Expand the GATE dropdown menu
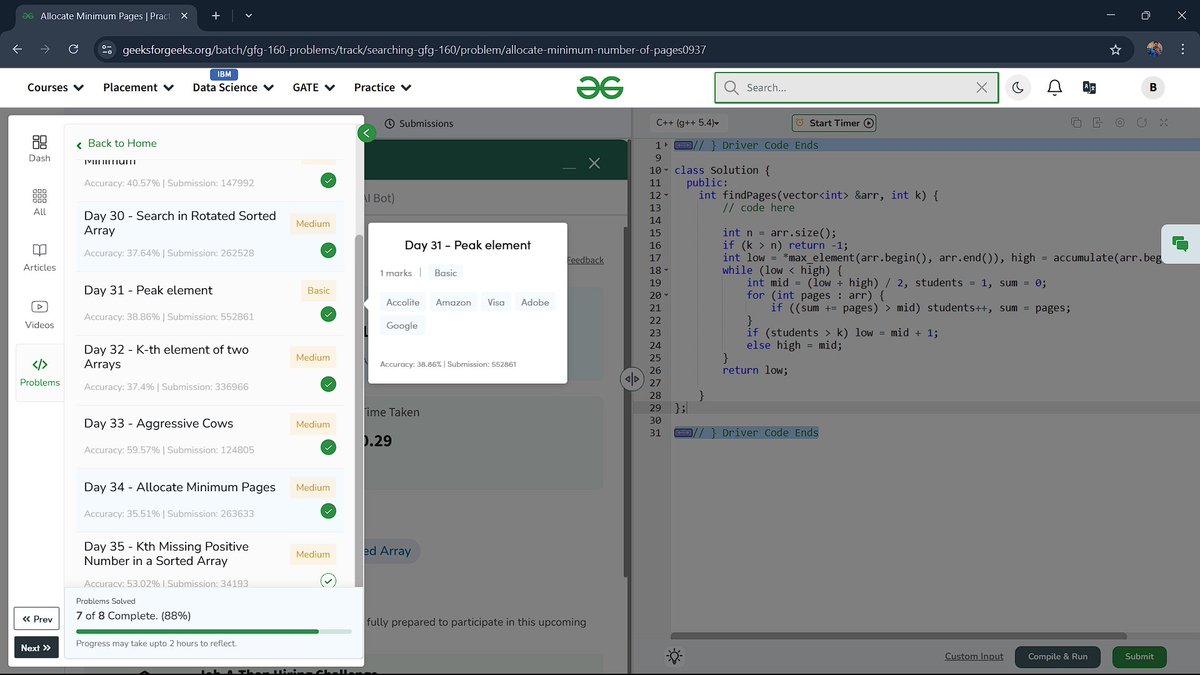The image size is (1200, 675). click(x=313, y=88)
